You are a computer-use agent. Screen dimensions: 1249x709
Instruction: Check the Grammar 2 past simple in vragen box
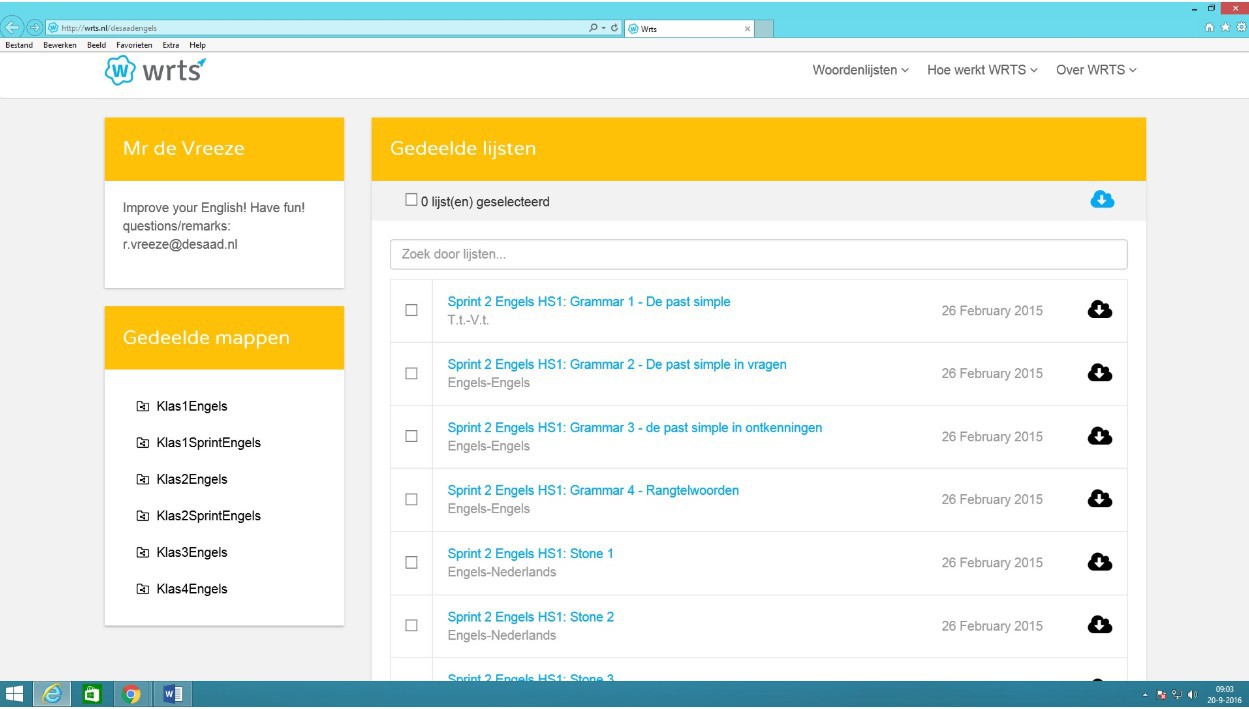pyautogui.click(x=411, y=373)
